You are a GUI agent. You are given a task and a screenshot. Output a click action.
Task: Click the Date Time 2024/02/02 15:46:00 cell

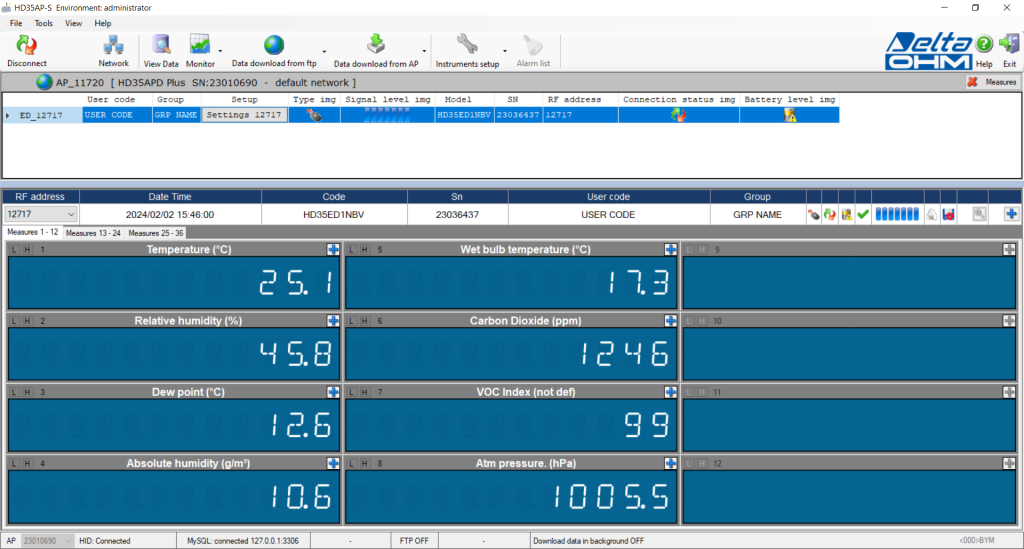[170, 214]
